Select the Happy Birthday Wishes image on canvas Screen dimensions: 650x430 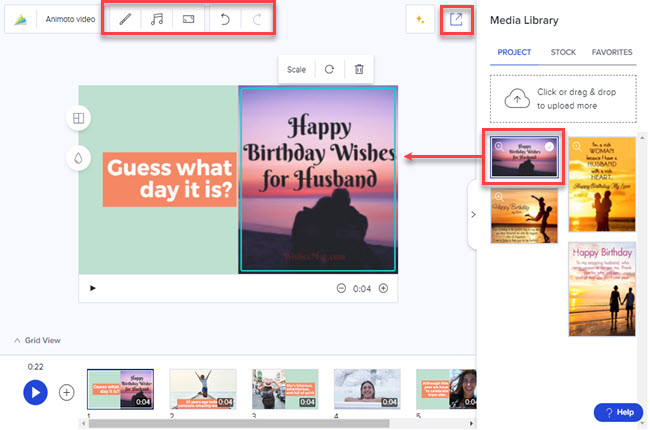pos(318,180)
